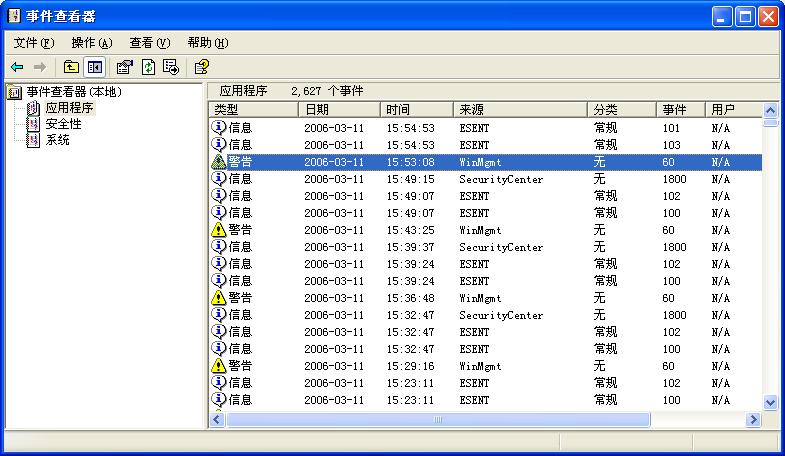
Task: Click warning icon of 15:36:48 row
Action: (x=218, y=298)
